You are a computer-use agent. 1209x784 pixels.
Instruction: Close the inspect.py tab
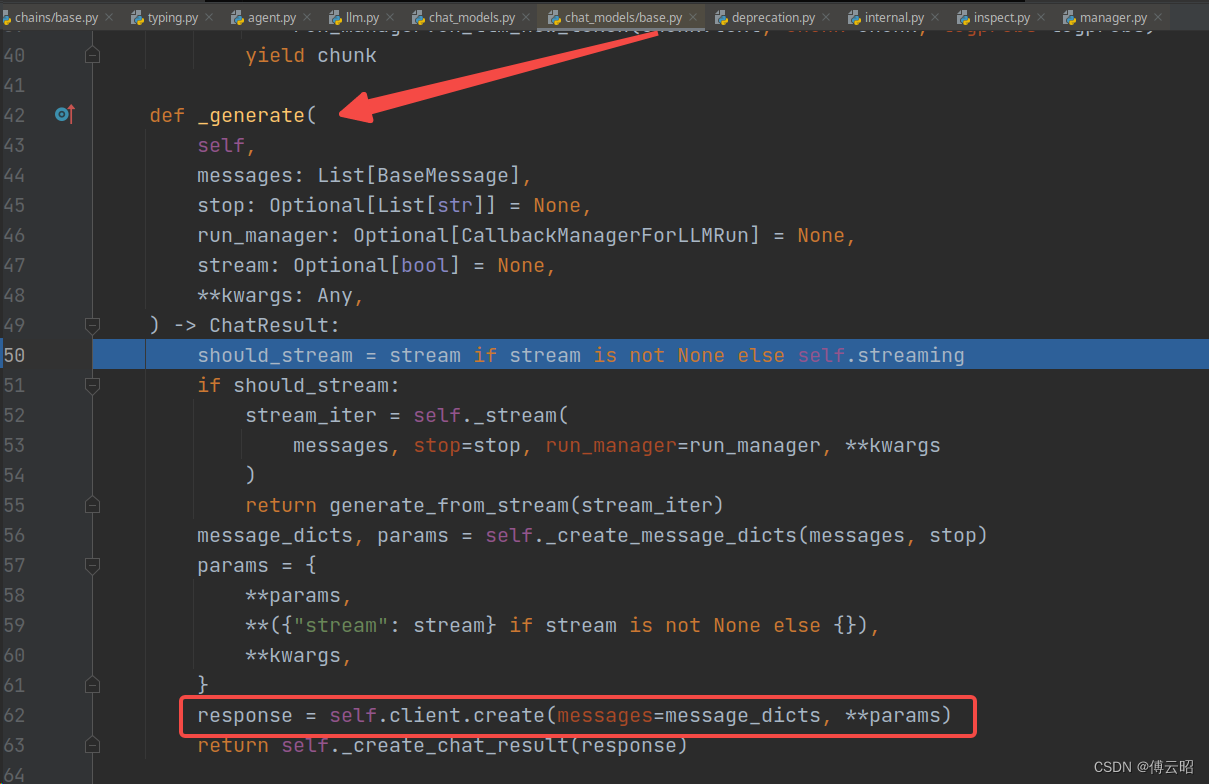point(1042,18)
